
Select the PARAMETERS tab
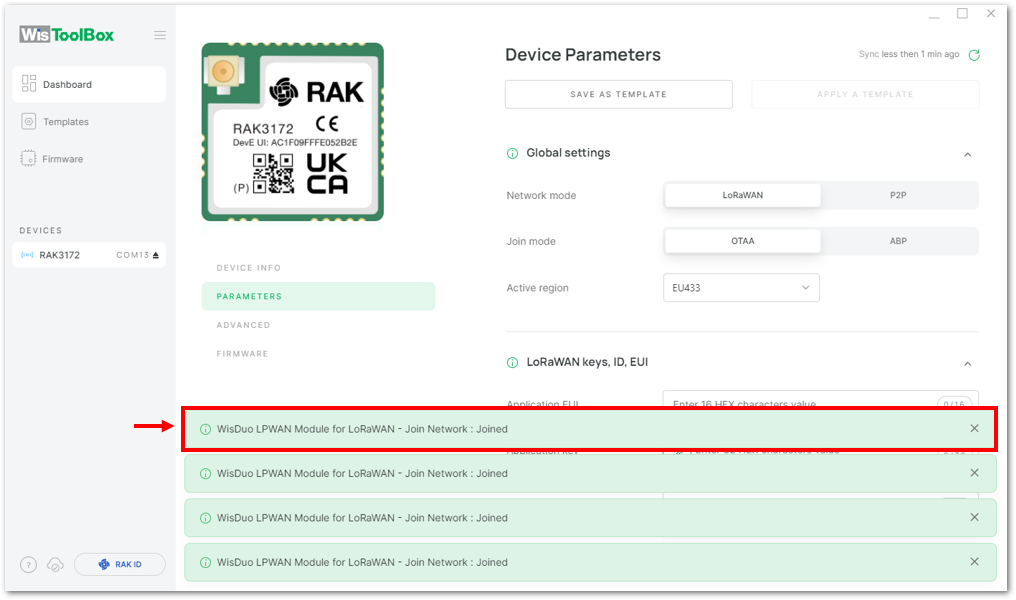point(318,296)
